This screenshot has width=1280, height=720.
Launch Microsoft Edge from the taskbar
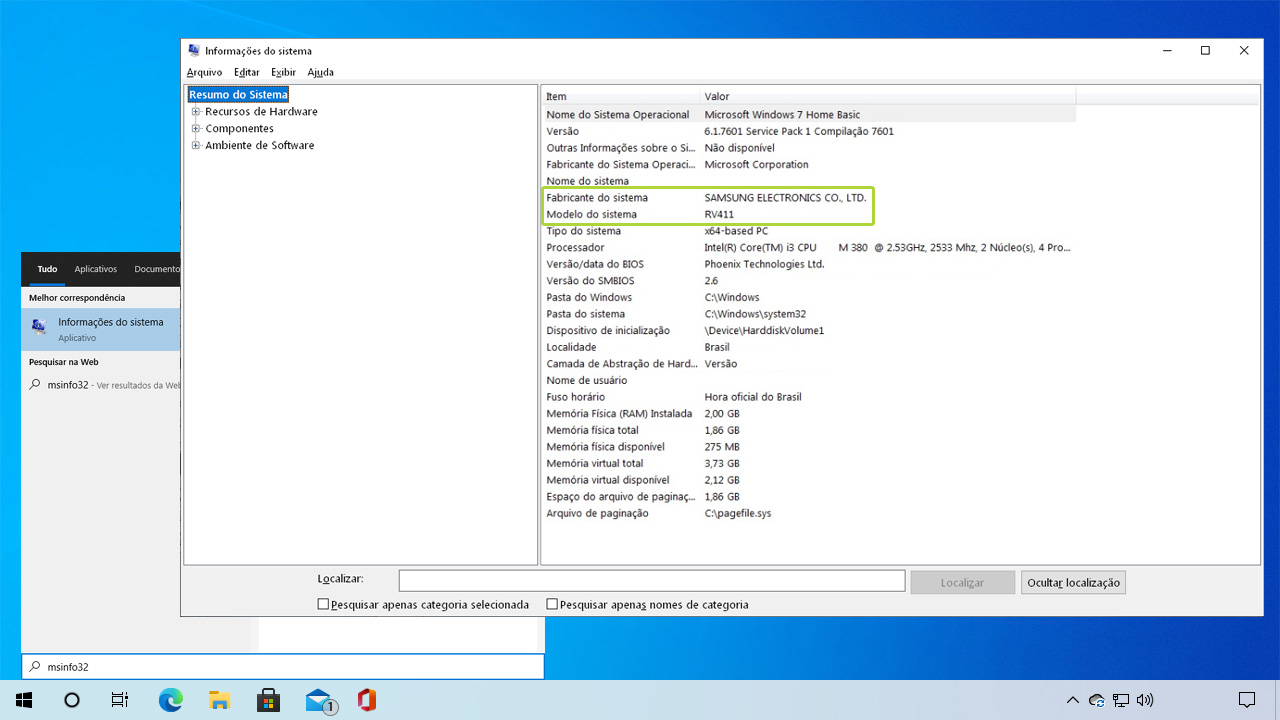(x=170, y=700)
